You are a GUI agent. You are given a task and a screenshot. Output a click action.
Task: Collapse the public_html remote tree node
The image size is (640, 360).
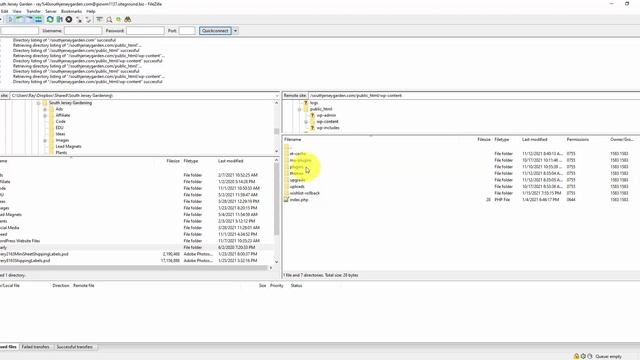coord(300,109)
